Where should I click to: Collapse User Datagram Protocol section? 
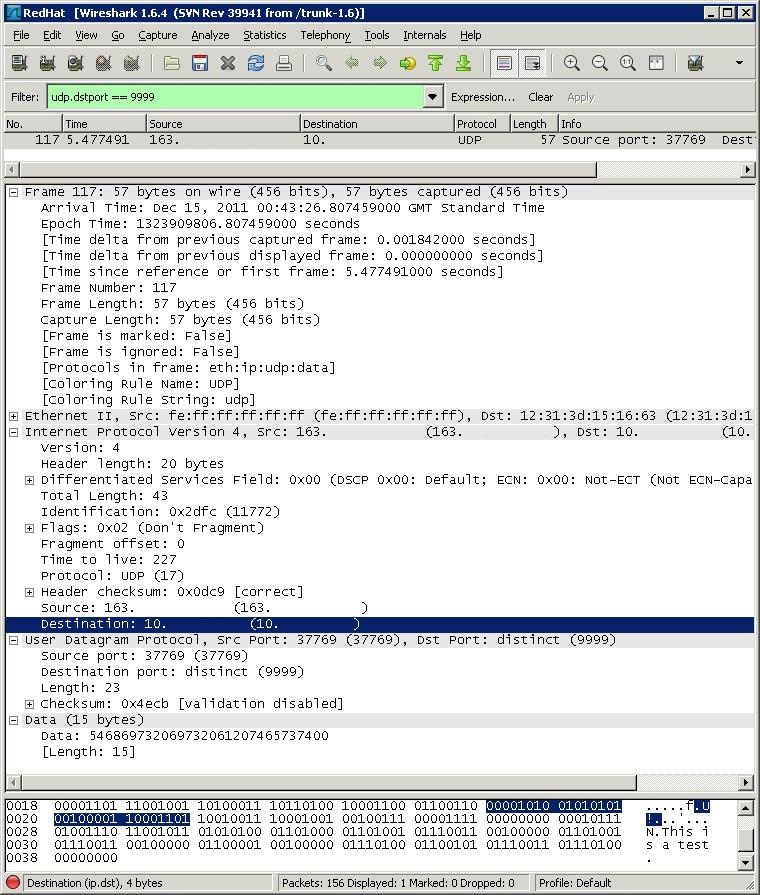pos(13,640)
